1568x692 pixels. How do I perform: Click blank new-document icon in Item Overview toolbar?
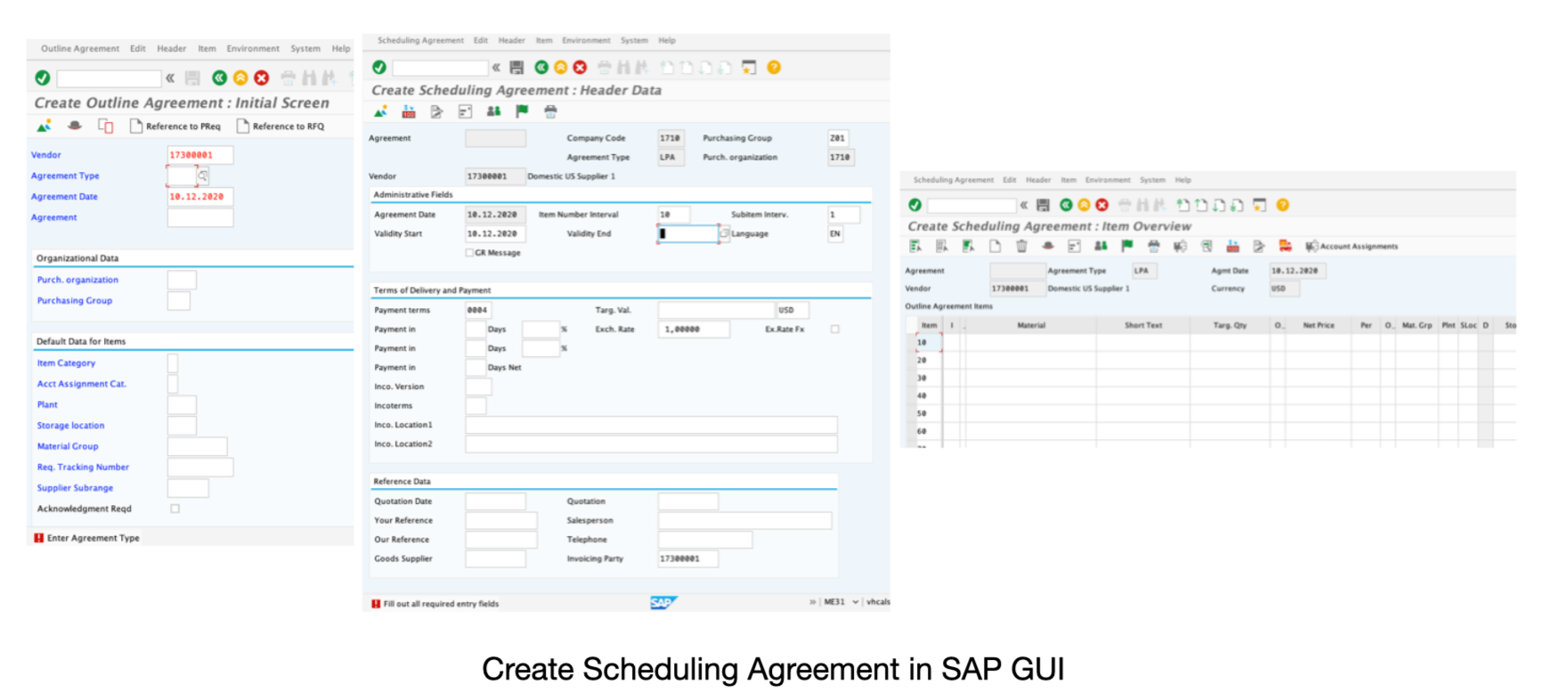[x=995, y=246]
